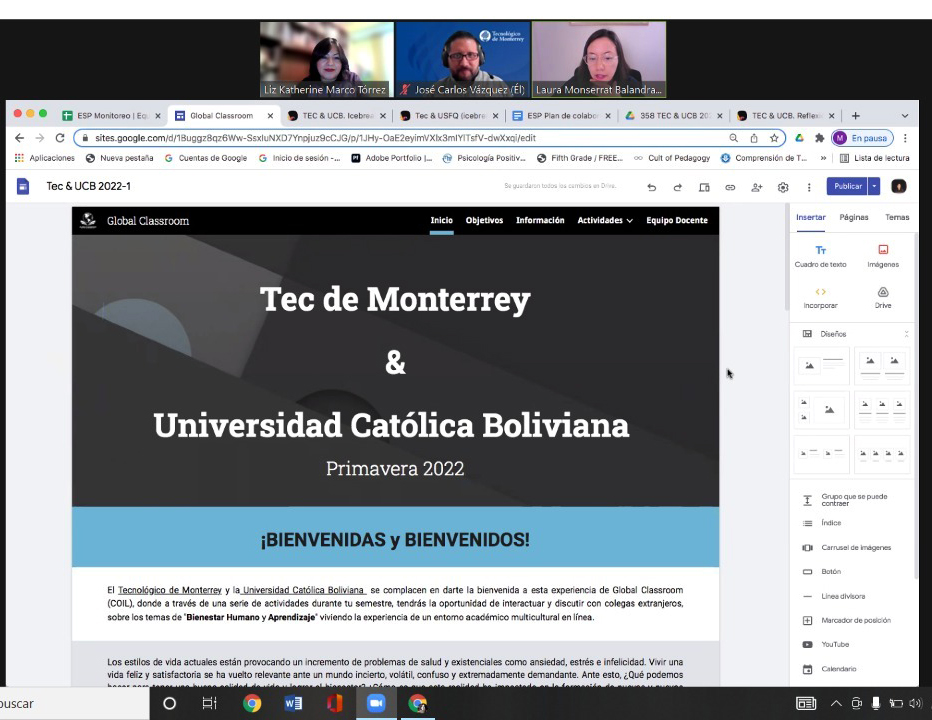
Task: Collapse the Diseños layouts section
Action: [x=906, y=334]
